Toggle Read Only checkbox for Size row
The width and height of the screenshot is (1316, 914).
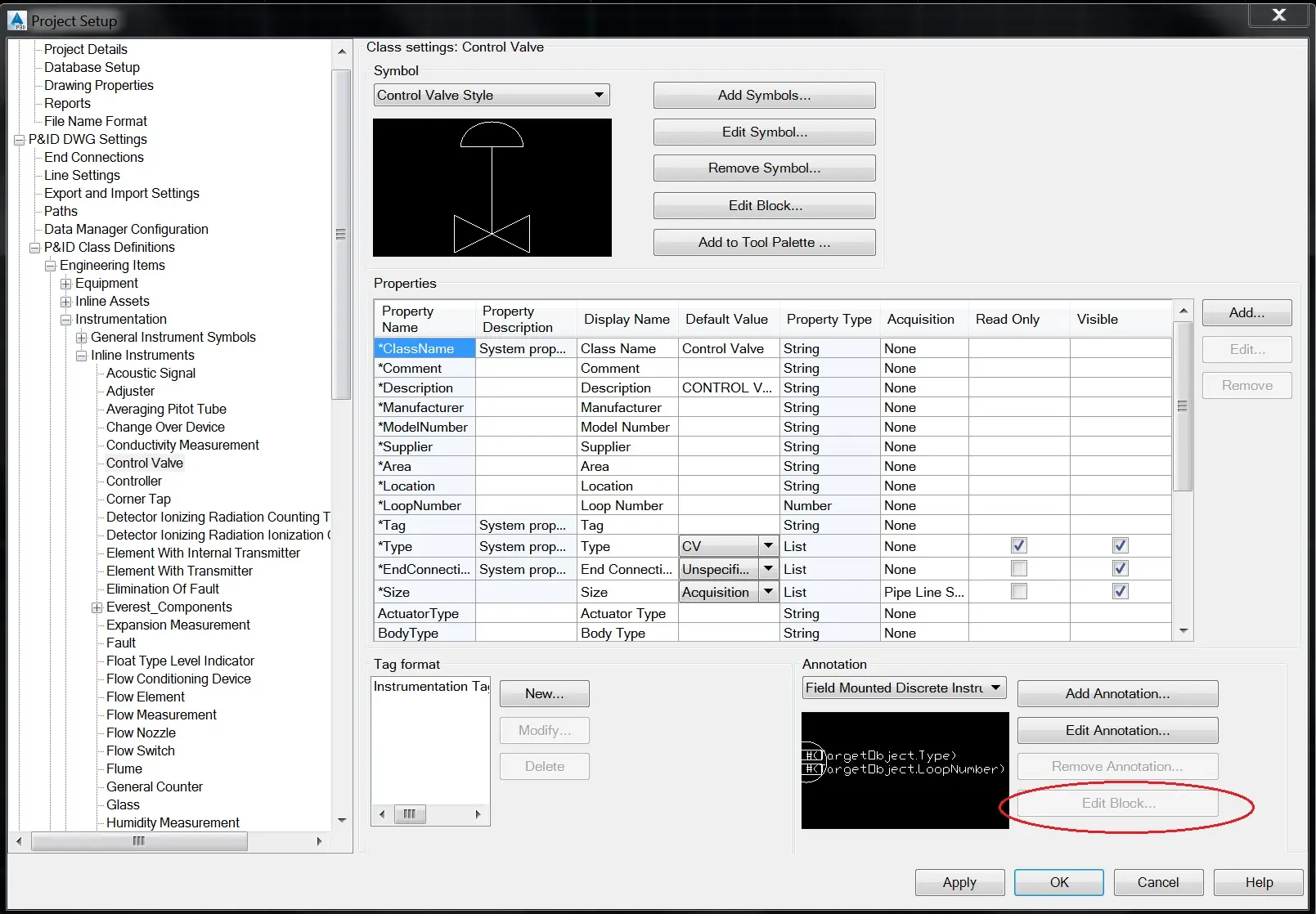(x=1019, y=592)
